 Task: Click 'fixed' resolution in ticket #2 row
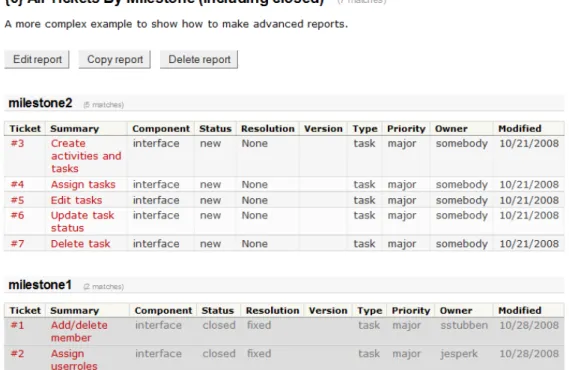tap(259, 353)
